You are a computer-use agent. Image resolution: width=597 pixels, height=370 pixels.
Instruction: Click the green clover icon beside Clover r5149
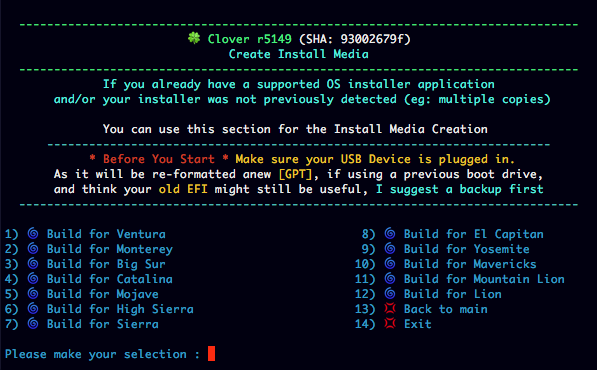pyautogui.click(x=194, y=38)
